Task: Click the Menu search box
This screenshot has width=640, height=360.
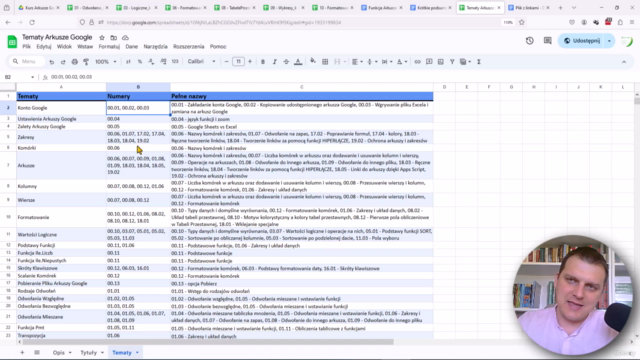Action: pos(26,62)
